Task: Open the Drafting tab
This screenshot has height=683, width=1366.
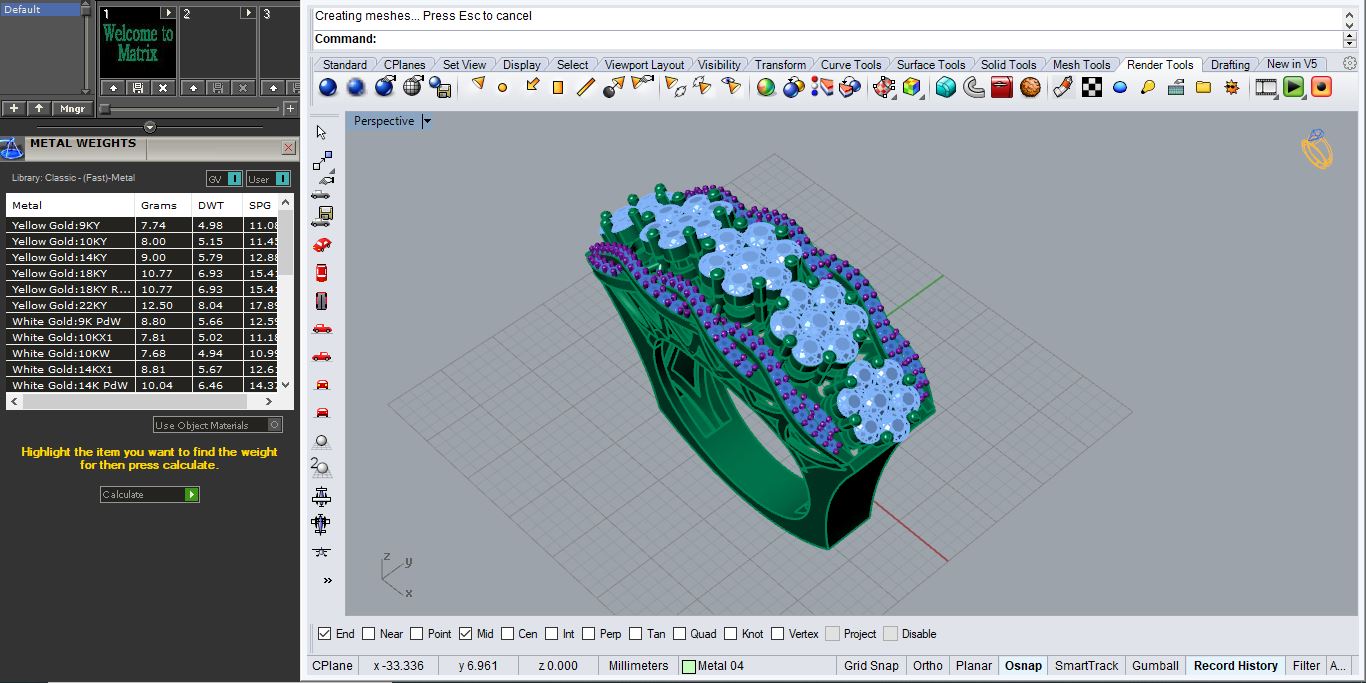Action: click(1231, 63)
